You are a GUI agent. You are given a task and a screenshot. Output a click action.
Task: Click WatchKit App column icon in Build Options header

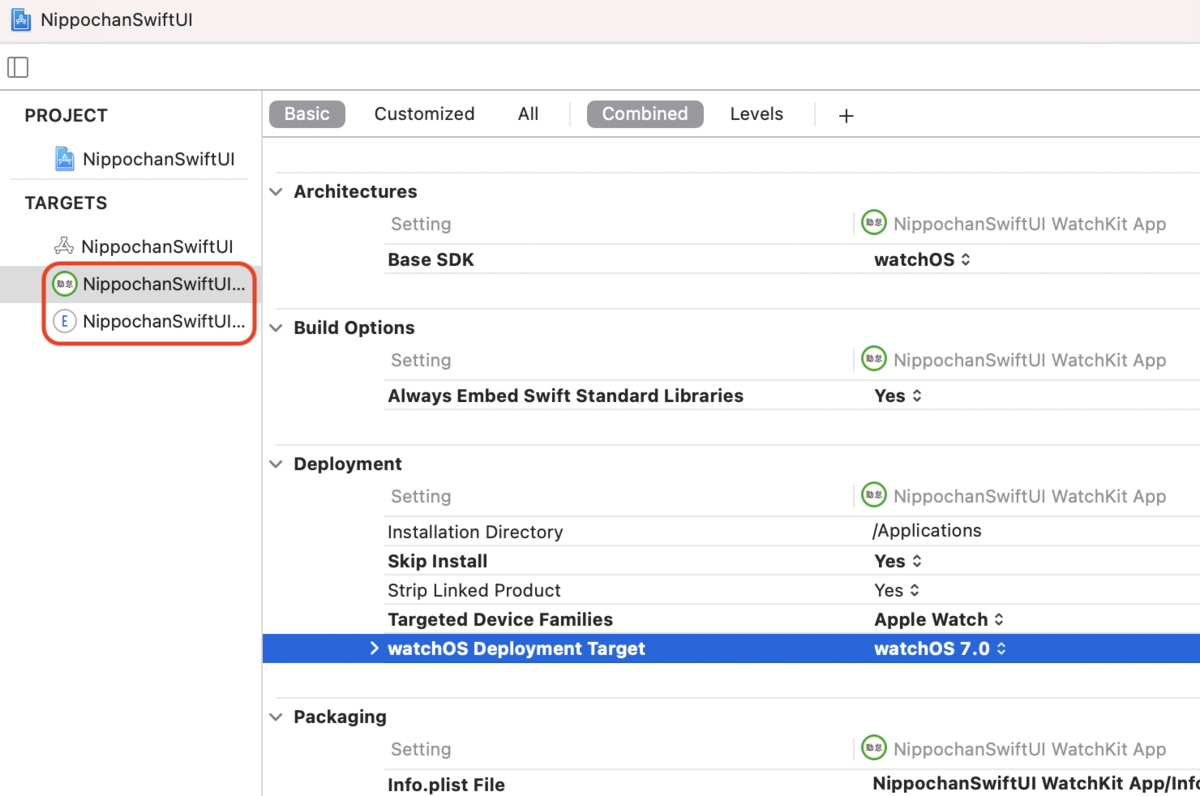pos(874,359)
